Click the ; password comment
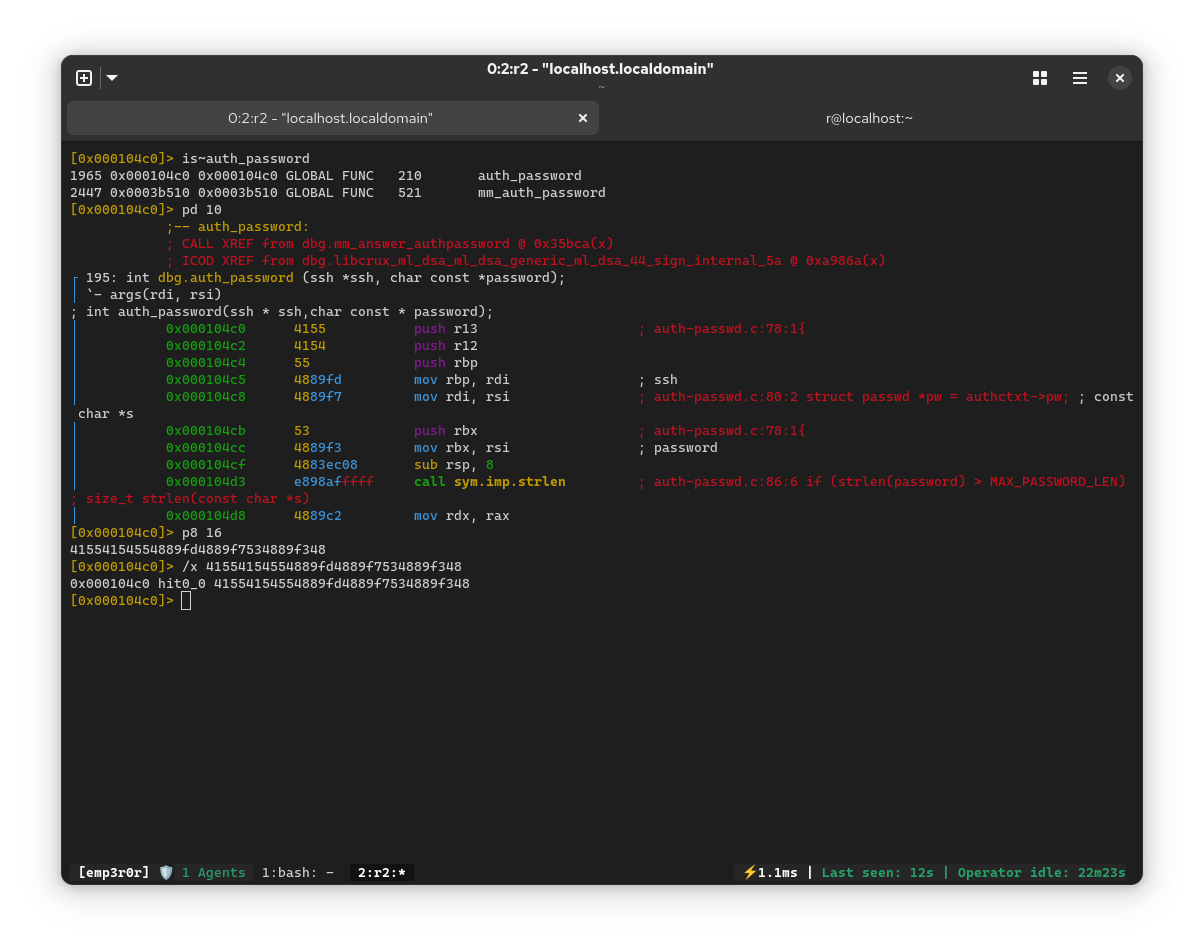1204x952 pixels. 678,448
